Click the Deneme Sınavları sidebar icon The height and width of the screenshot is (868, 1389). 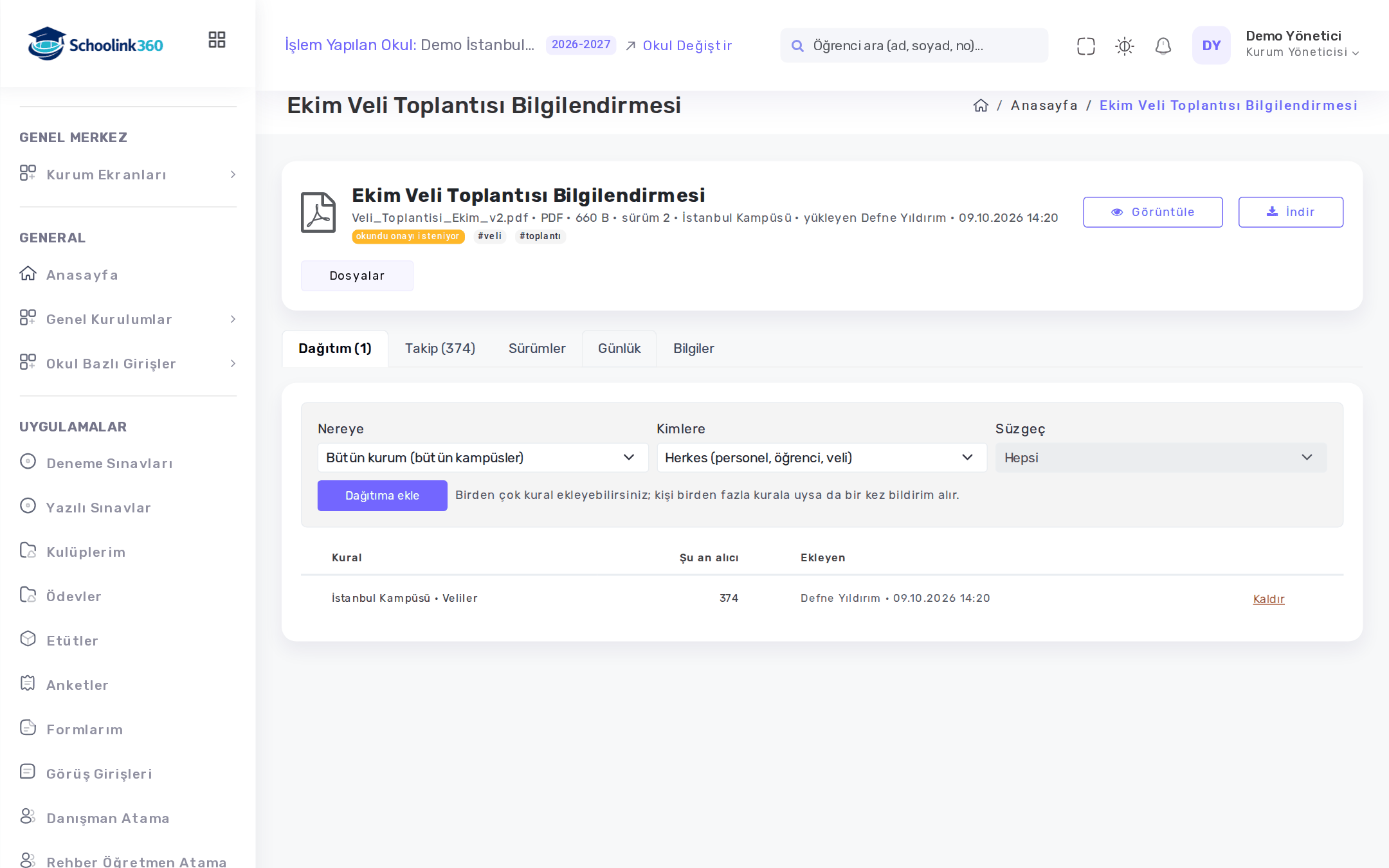pos(28,462)
